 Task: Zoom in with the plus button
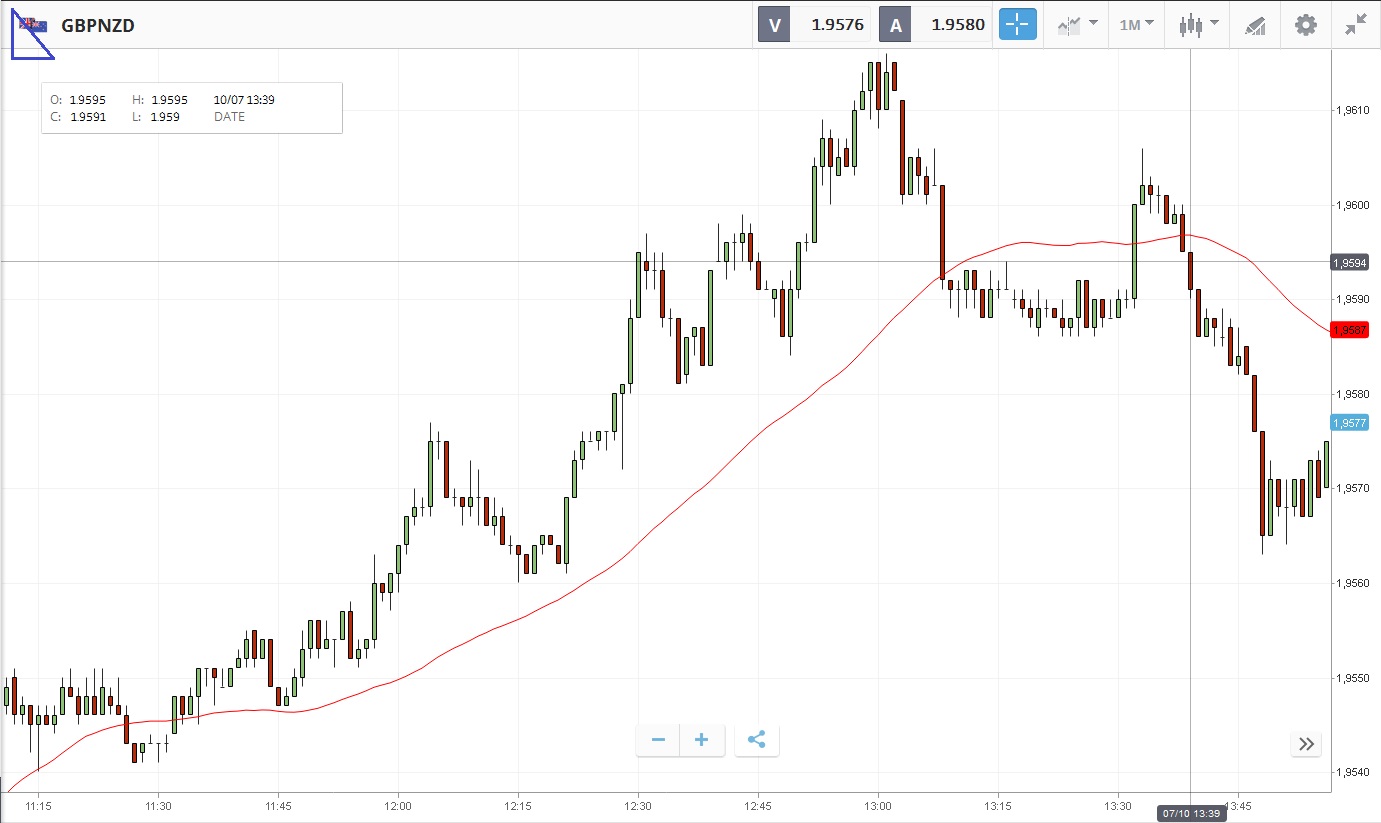click(x=702, y=740)
